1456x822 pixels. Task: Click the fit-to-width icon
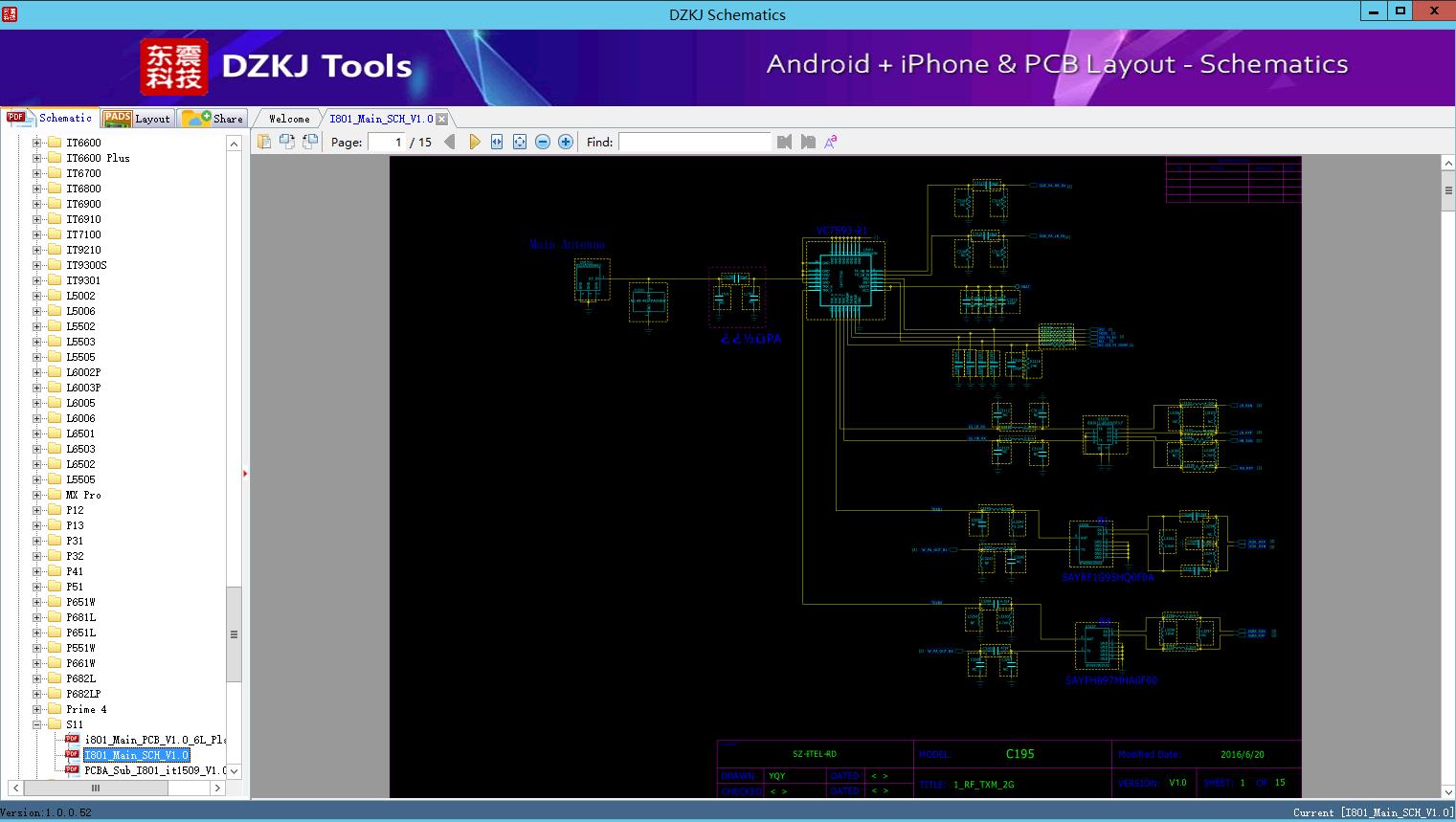[497, 142]
